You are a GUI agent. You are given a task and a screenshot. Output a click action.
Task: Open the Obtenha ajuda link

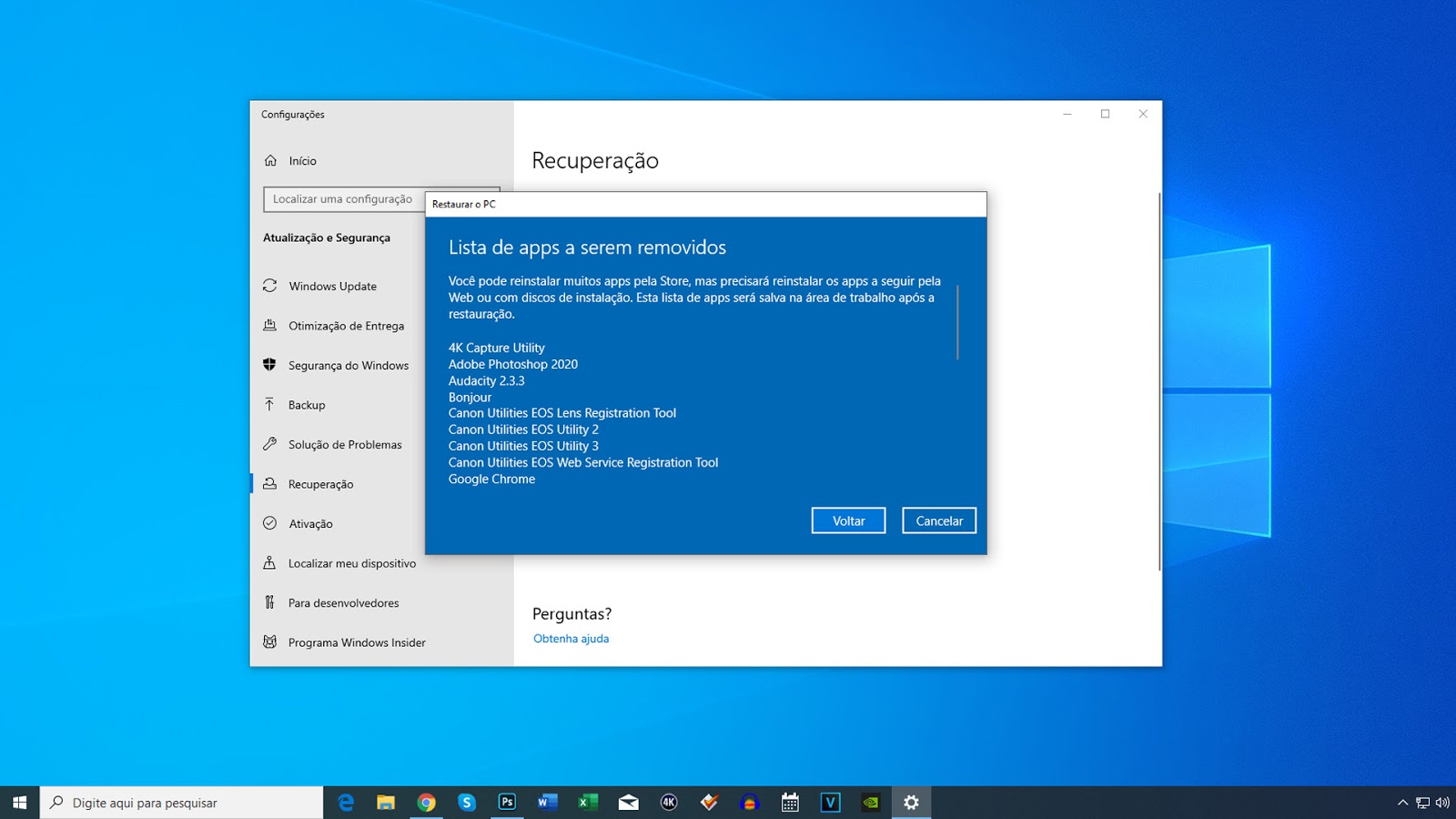571,638
